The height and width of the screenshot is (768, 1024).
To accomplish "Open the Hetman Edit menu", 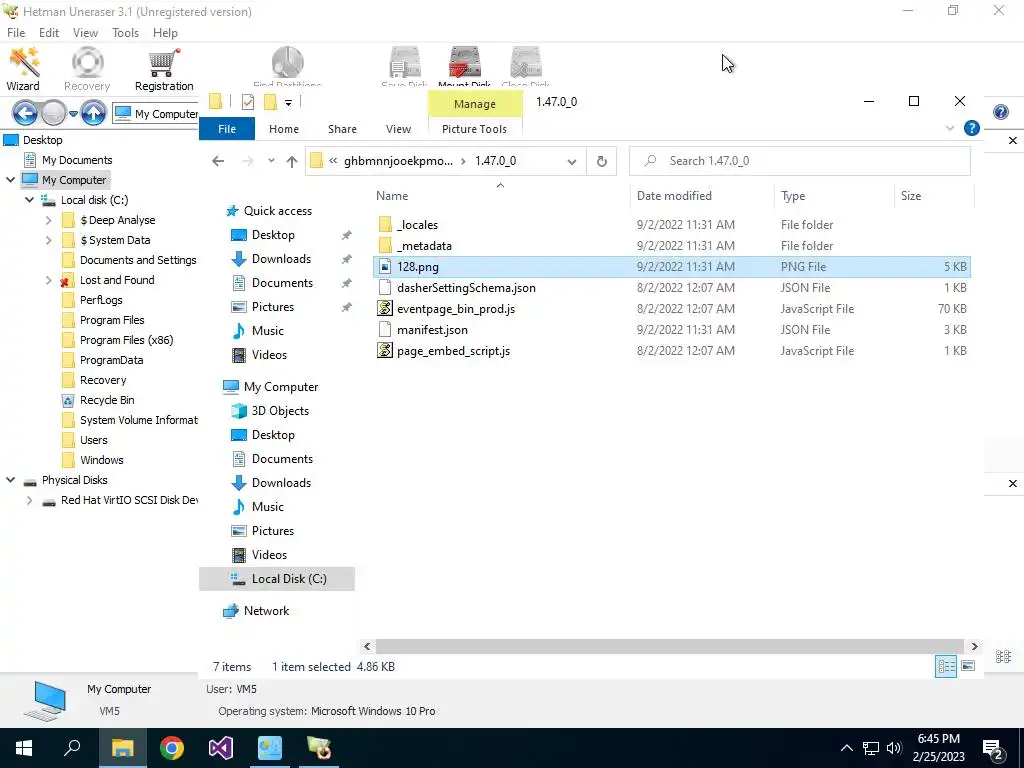I will click(49, 33).
